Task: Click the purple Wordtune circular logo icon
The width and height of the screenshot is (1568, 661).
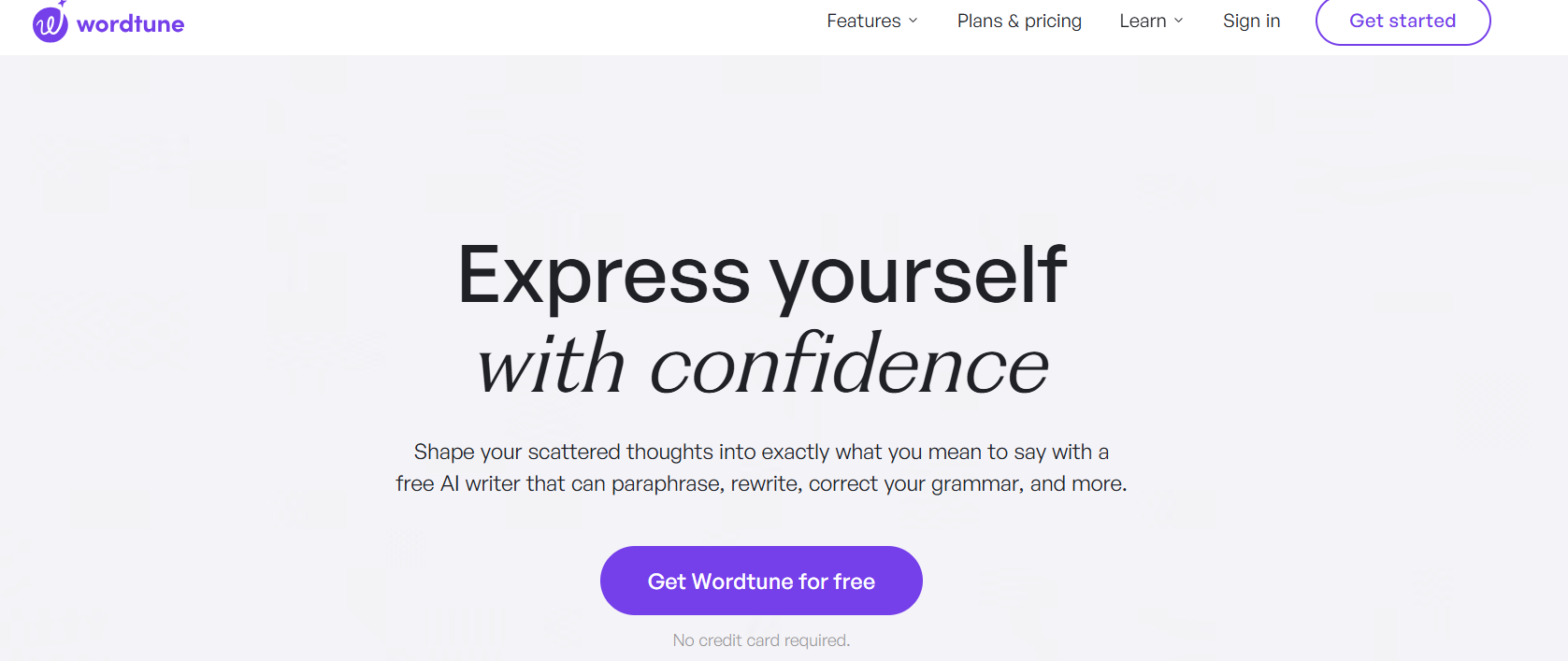Action: pyautogui.click(x=50, y=25)
